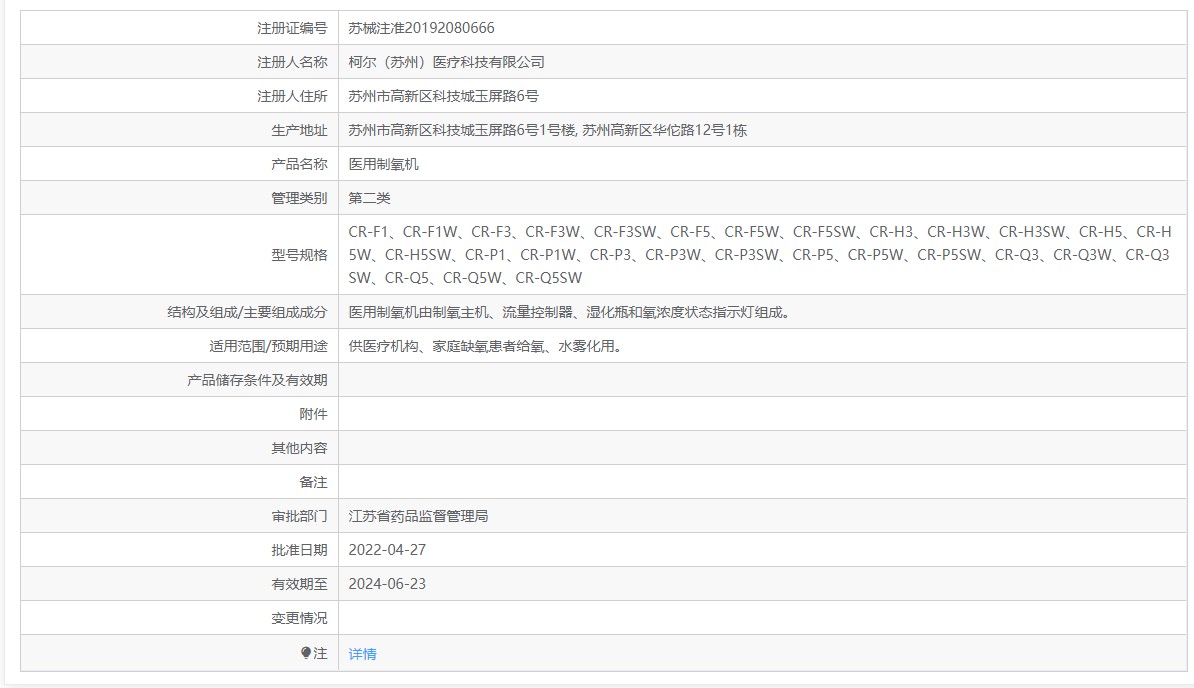Click the 生产地址 label

pos(299,130)
